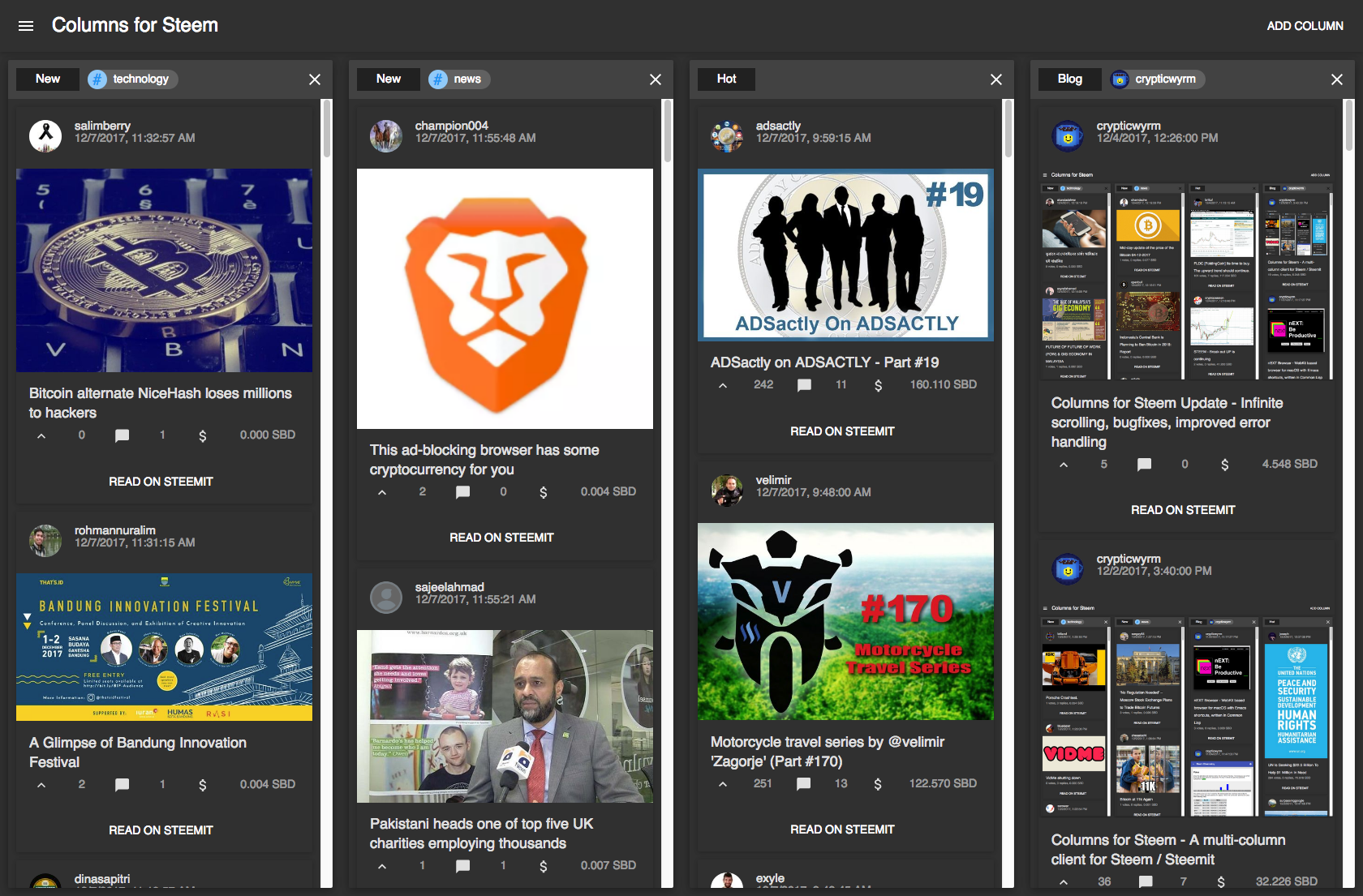Open comments on ADSactly Part #19
Screen dimensions: 1363x896
coord(804,385)
